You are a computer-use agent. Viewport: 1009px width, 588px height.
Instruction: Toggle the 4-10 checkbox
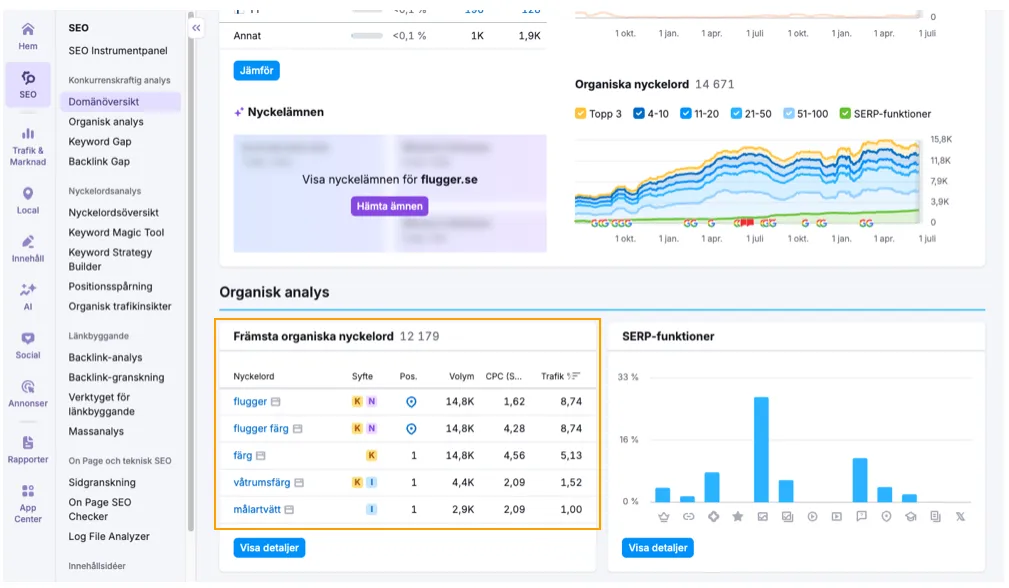(638, 114)
